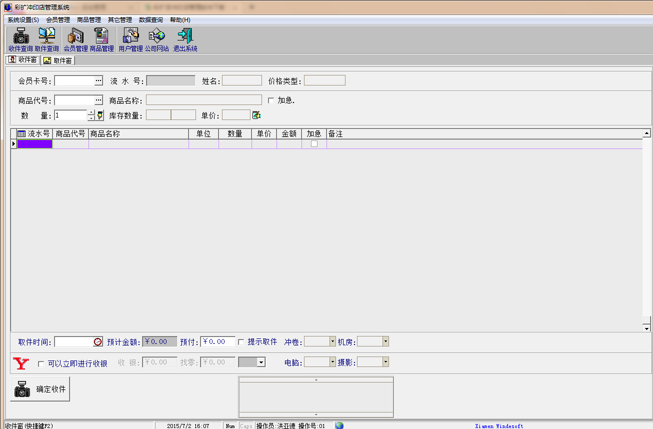653x429 pixels.
Task: Click 金额 column header
Action: (x=289, y=134)
